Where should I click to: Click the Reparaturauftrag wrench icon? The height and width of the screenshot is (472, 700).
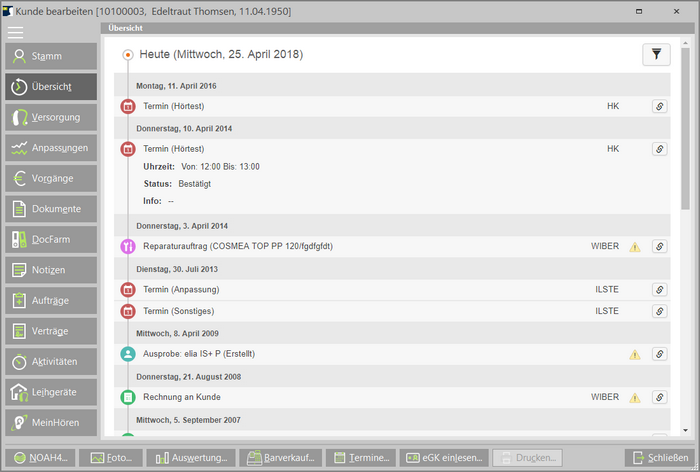[x=128, y=246]
